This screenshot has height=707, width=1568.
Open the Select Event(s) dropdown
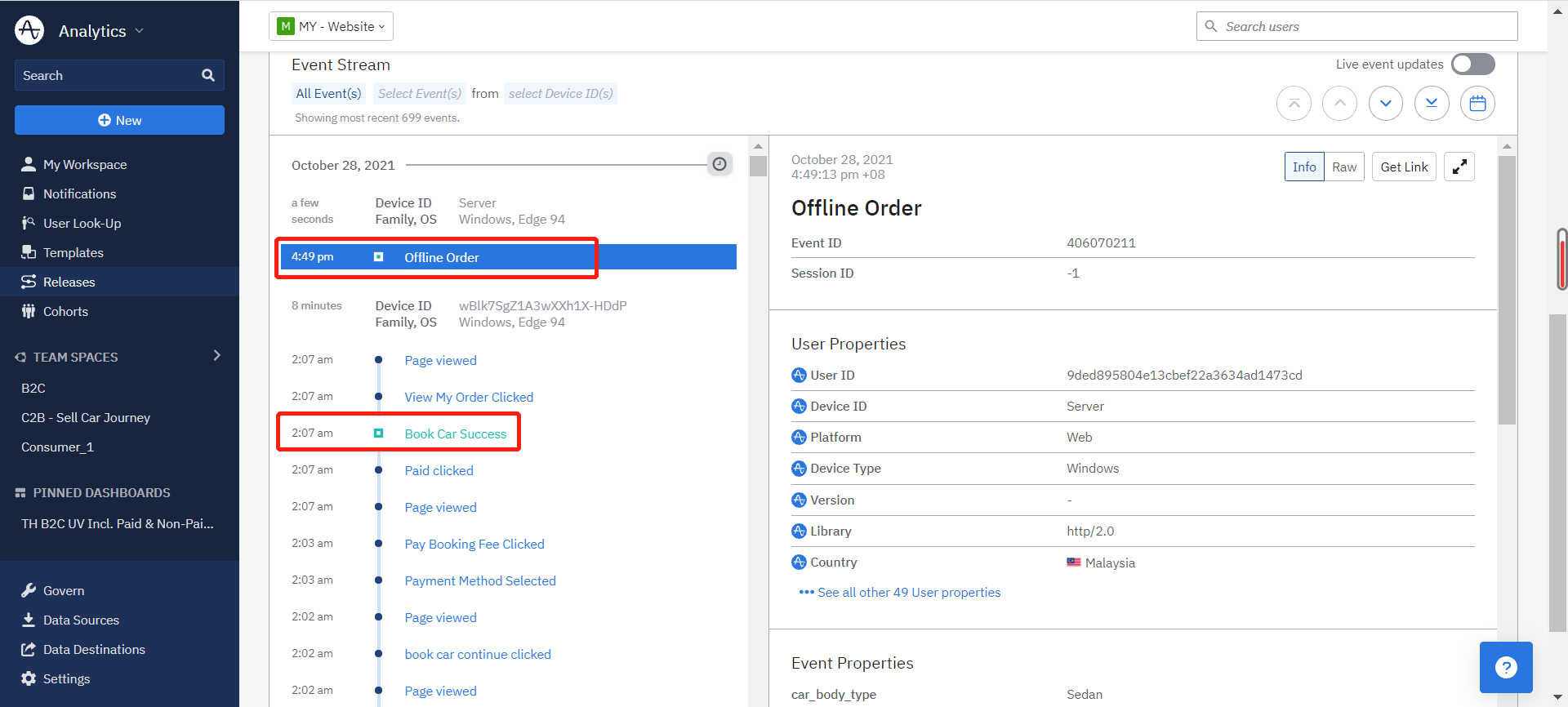[419, 93]
